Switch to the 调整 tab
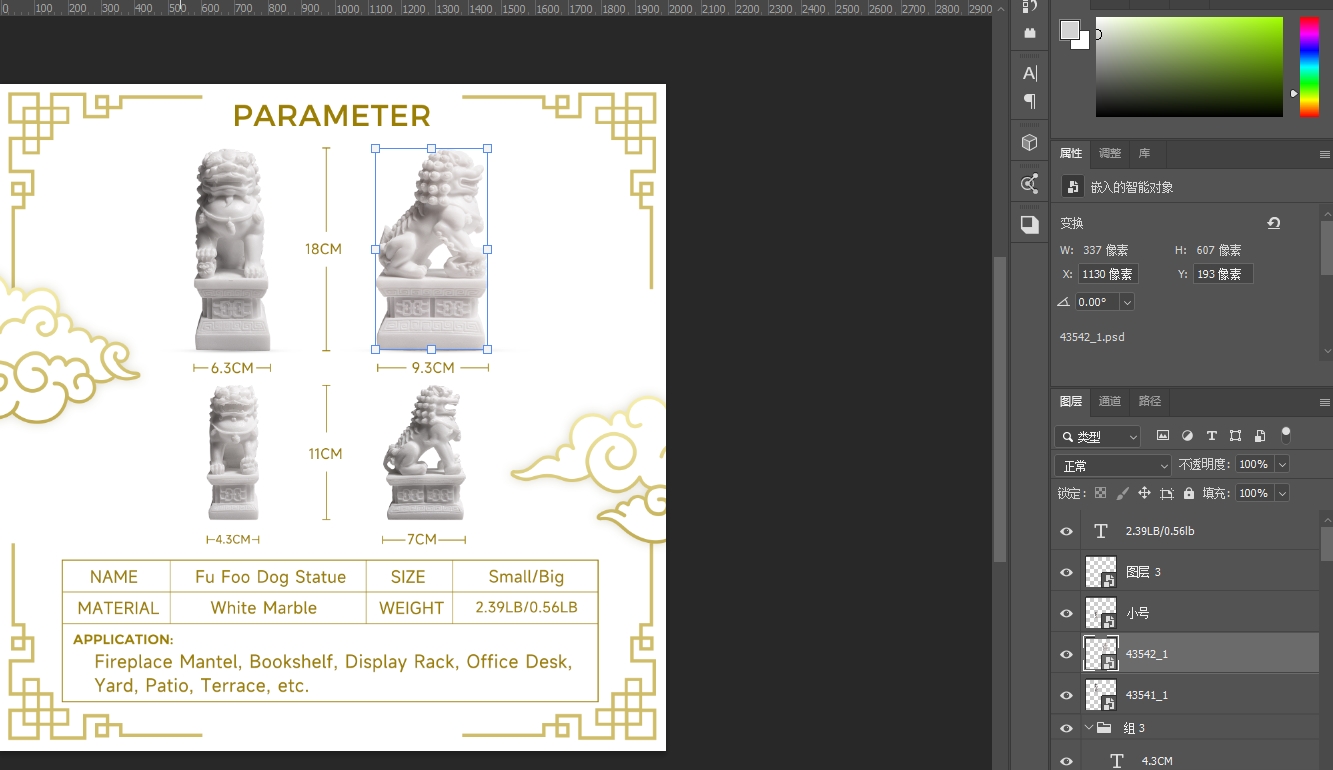 [1110, 153]
